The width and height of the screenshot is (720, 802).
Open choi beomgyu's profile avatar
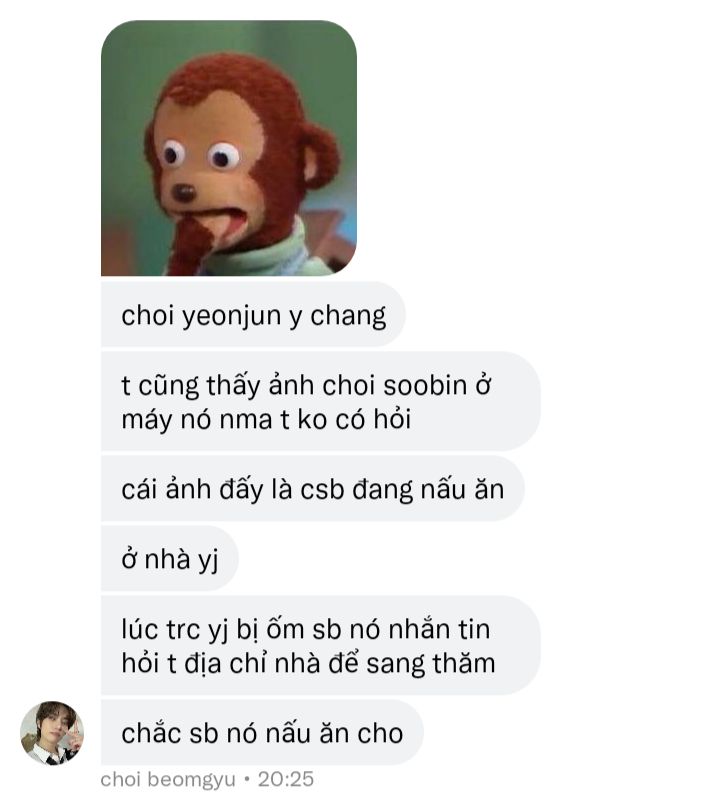click(52, 732)
